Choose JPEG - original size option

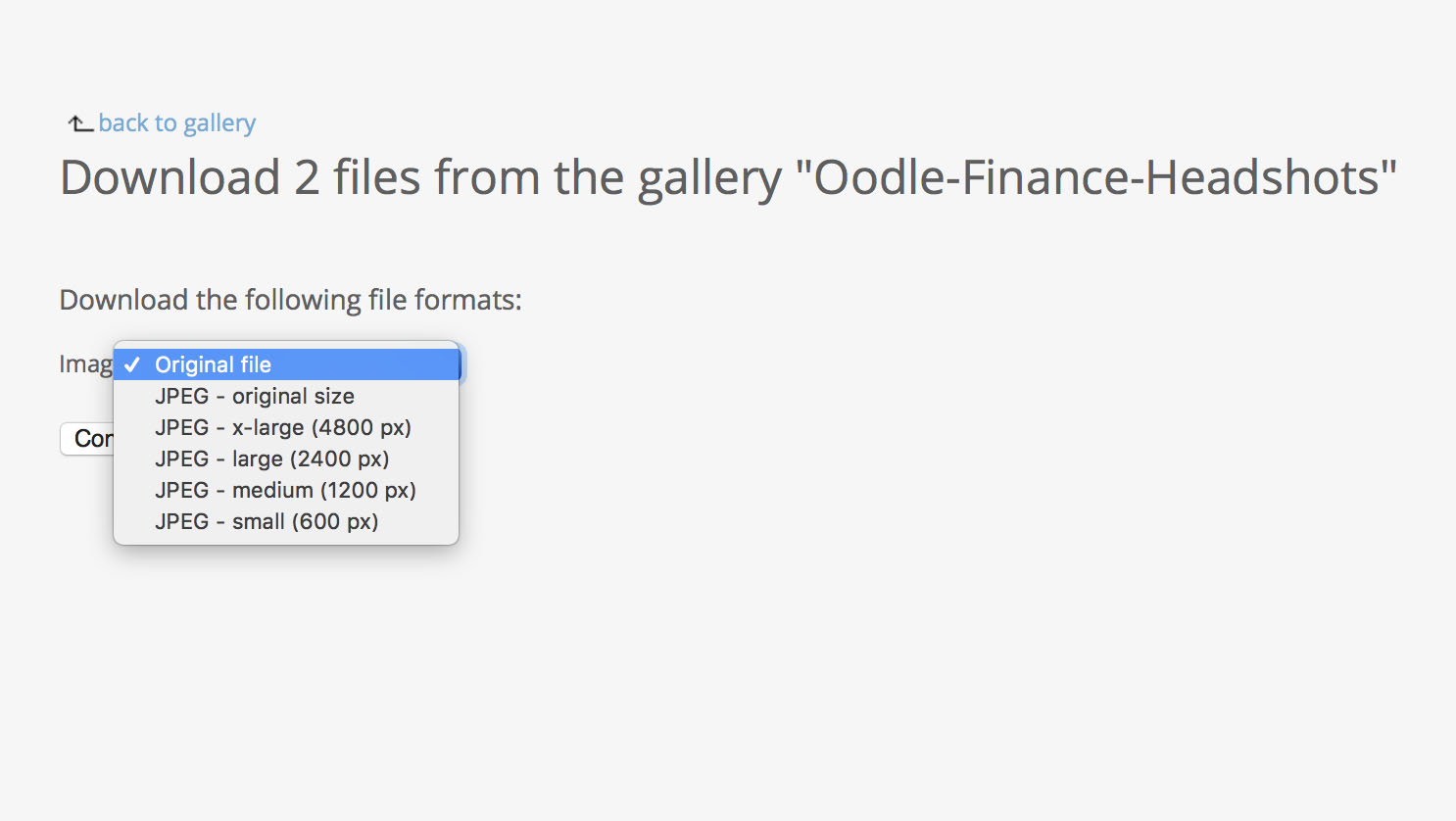click(x=286, y=396)
